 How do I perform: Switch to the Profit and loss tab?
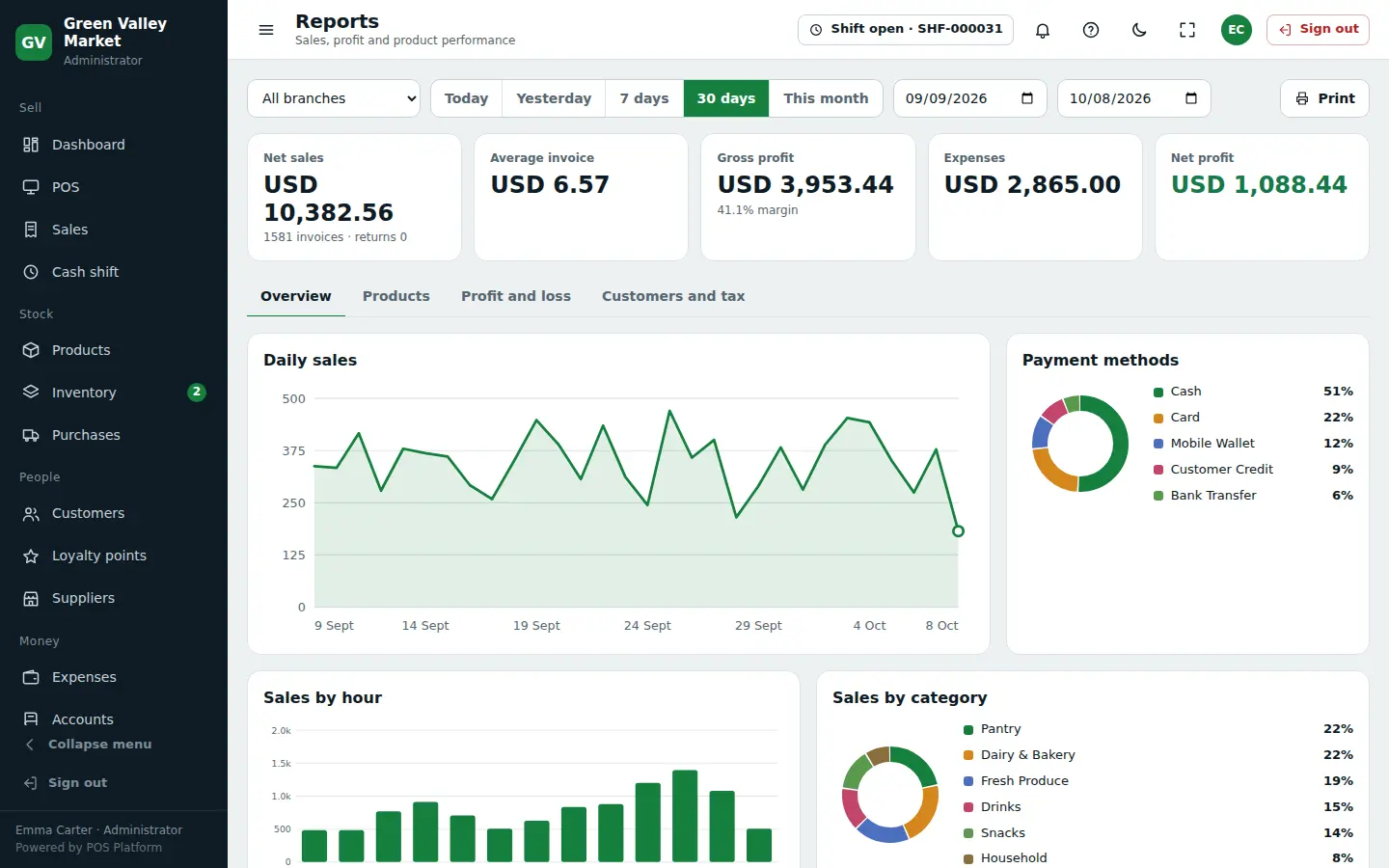516,297
